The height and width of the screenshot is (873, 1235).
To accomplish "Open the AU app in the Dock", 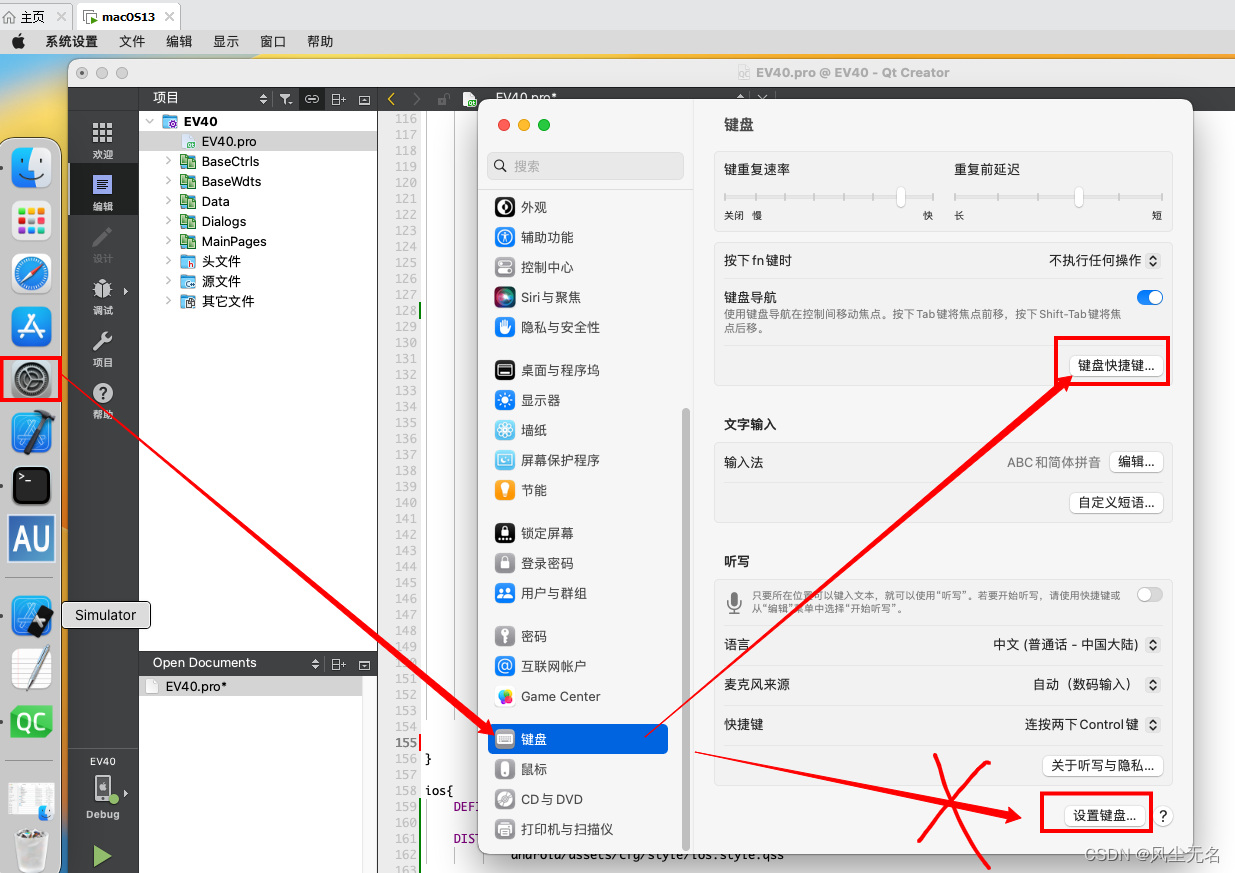I will pos(31,539).
